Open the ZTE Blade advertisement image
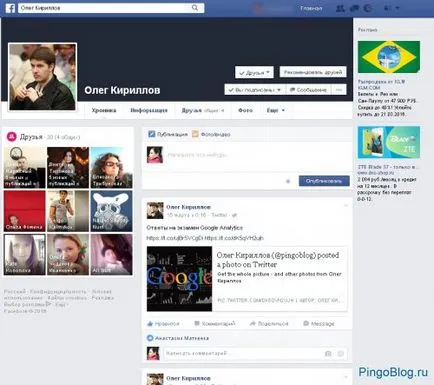Viewport: 434px width, 385px height. (x=389, y=142)
